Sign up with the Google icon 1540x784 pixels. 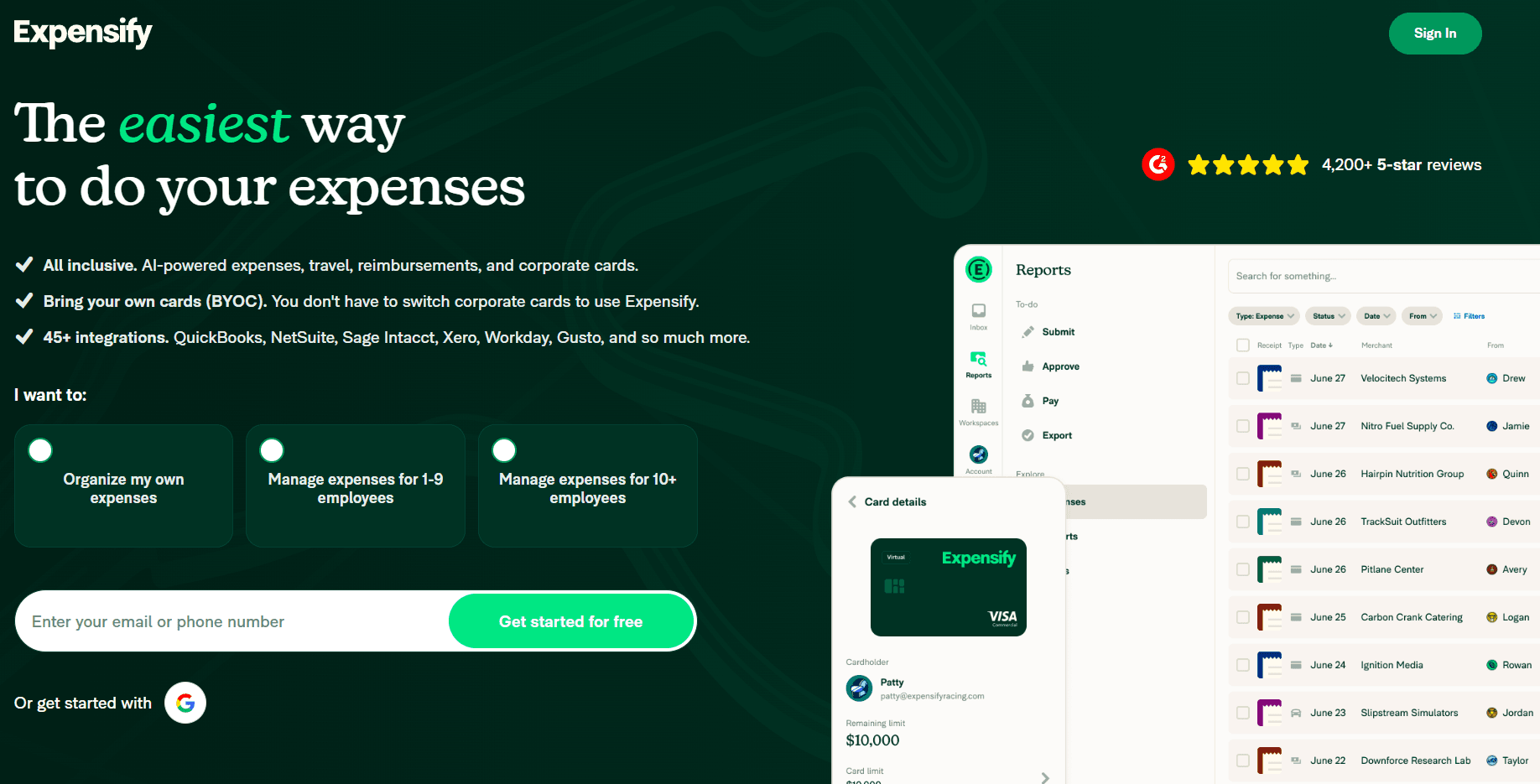[x=185, y=703]
